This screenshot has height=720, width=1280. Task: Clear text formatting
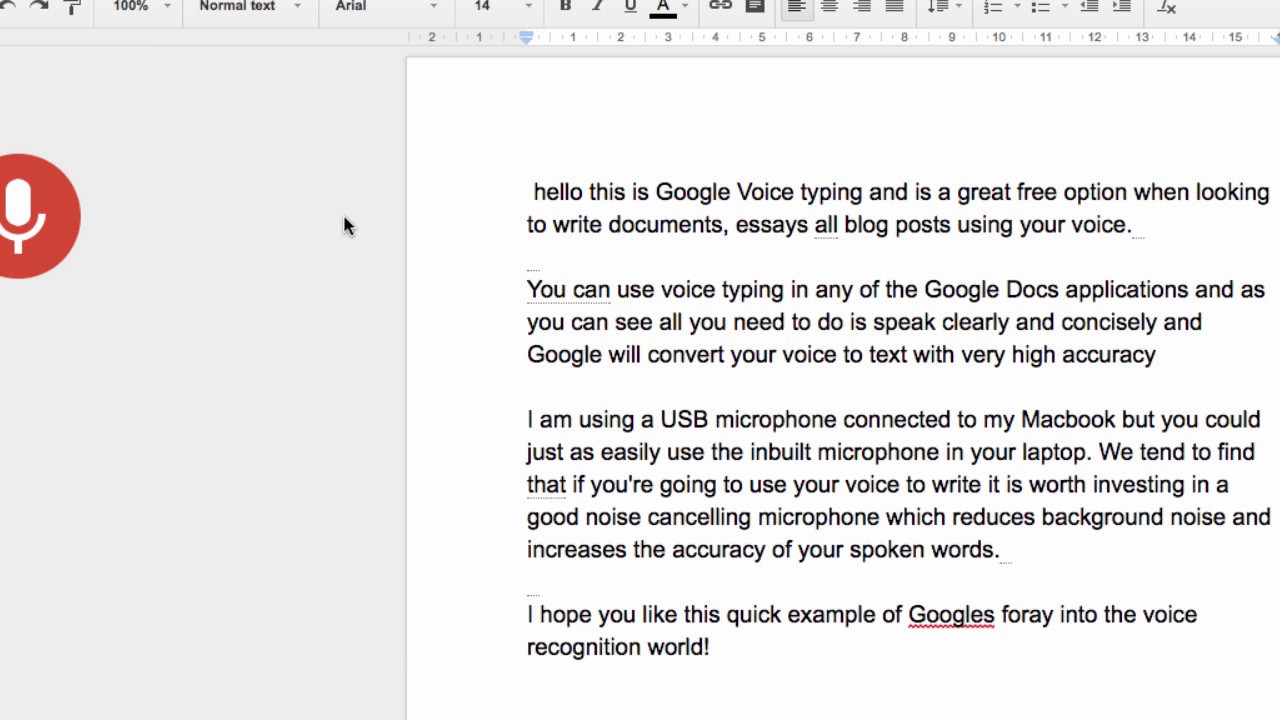1166,7
